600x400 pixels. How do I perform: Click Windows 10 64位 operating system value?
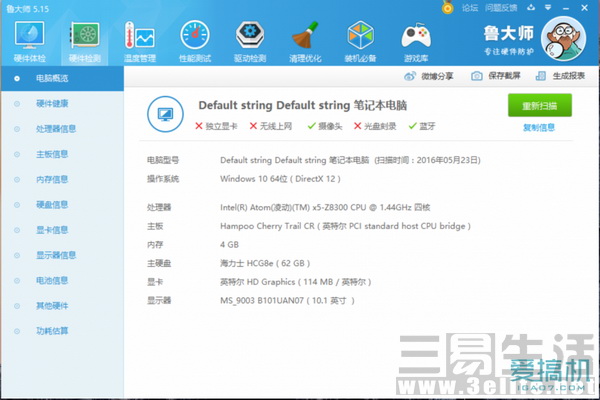click(x=280, y=179)
